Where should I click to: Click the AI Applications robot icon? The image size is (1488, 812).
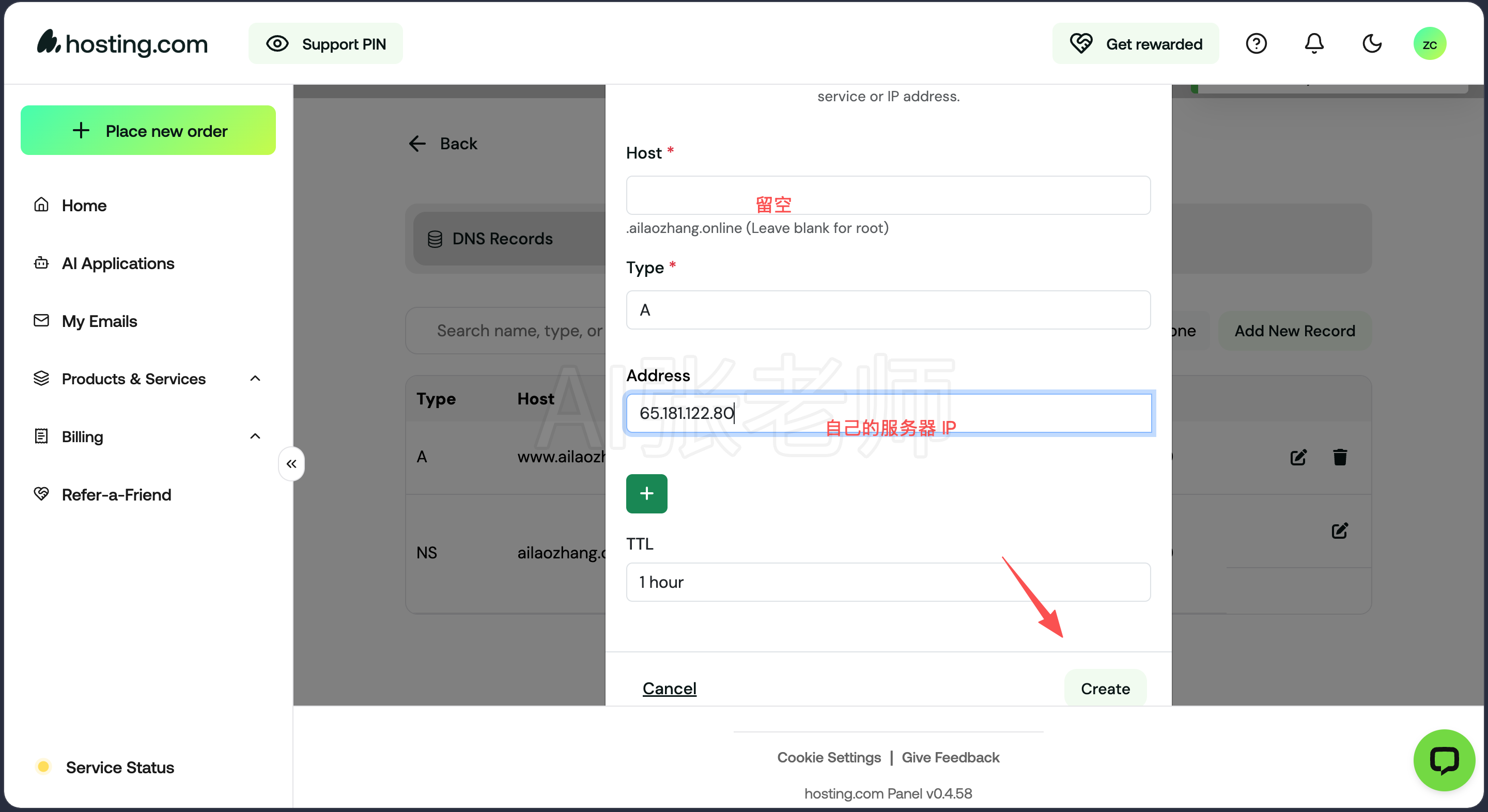pyautogui.click(x=41, y=262)
